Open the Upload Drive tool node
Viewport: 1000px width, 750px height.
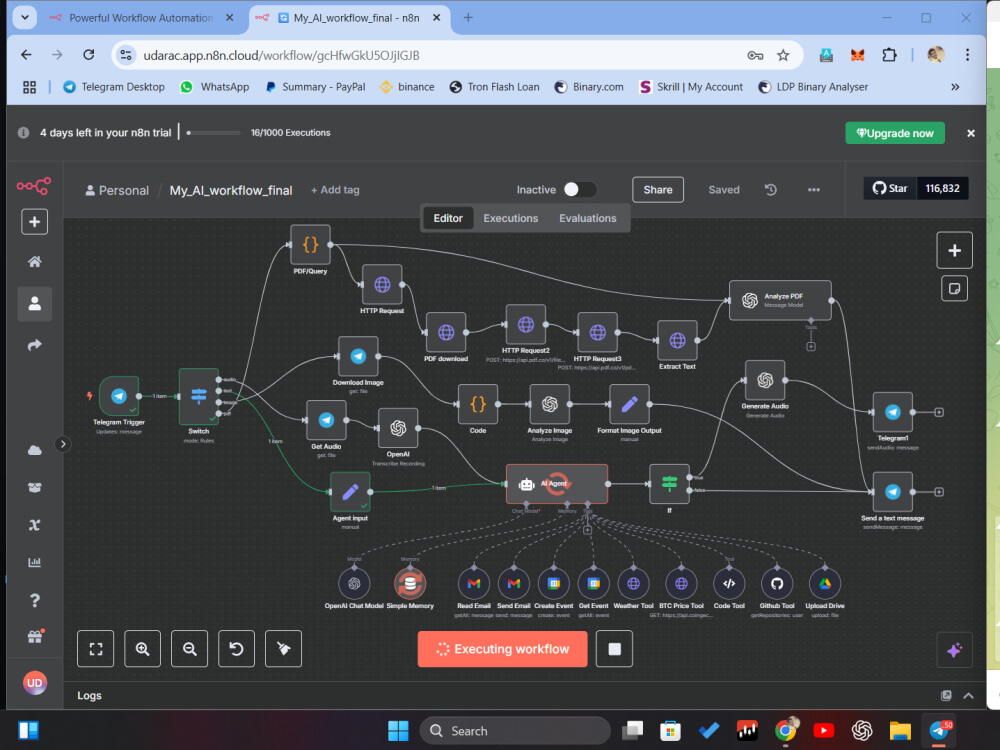coord(825,584)
